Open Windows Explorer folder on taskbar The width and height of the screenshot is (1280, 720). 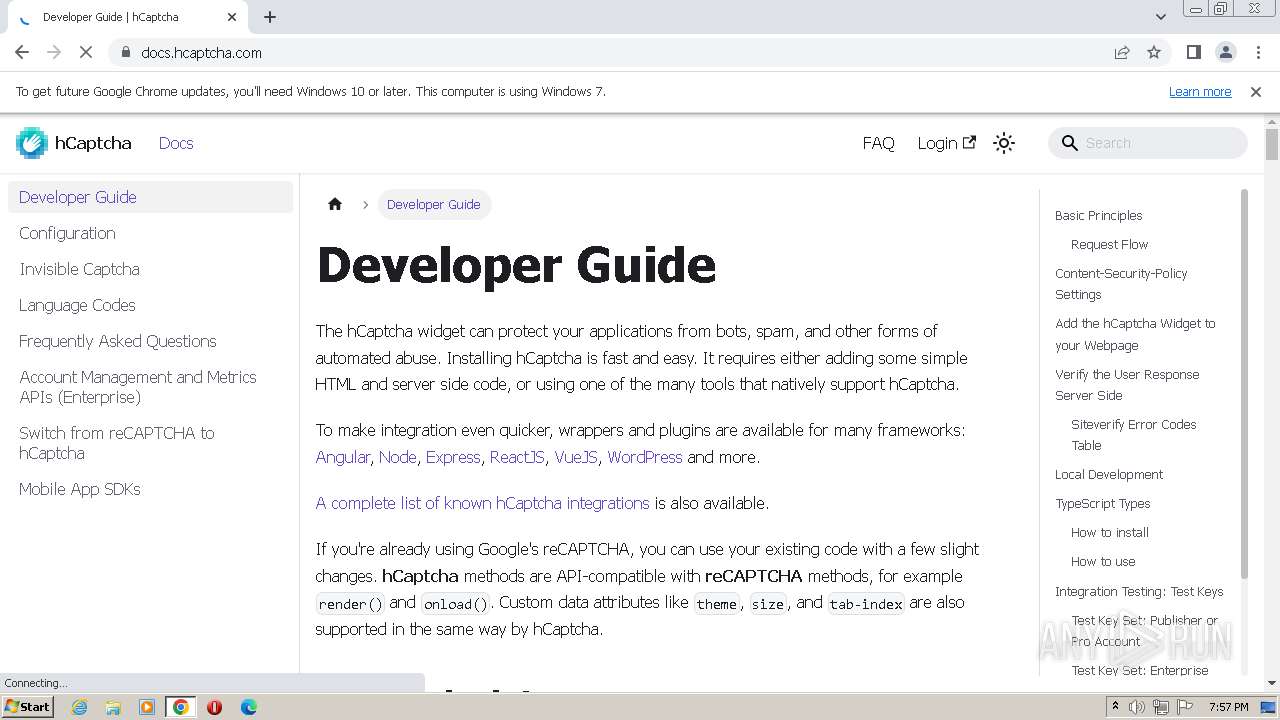coord(113,707)
